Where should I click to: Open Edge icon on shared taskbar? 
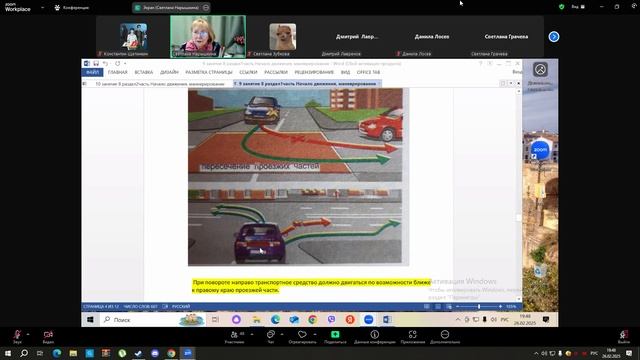coord(276,320)
